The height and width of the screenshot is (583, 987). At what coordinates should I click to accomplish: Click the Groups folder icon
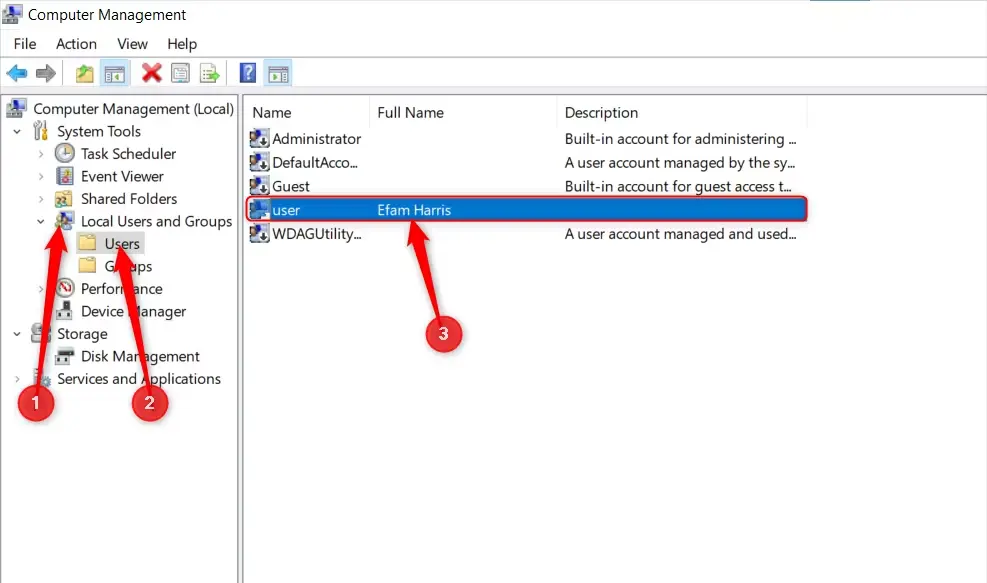[x=87, y=266]
